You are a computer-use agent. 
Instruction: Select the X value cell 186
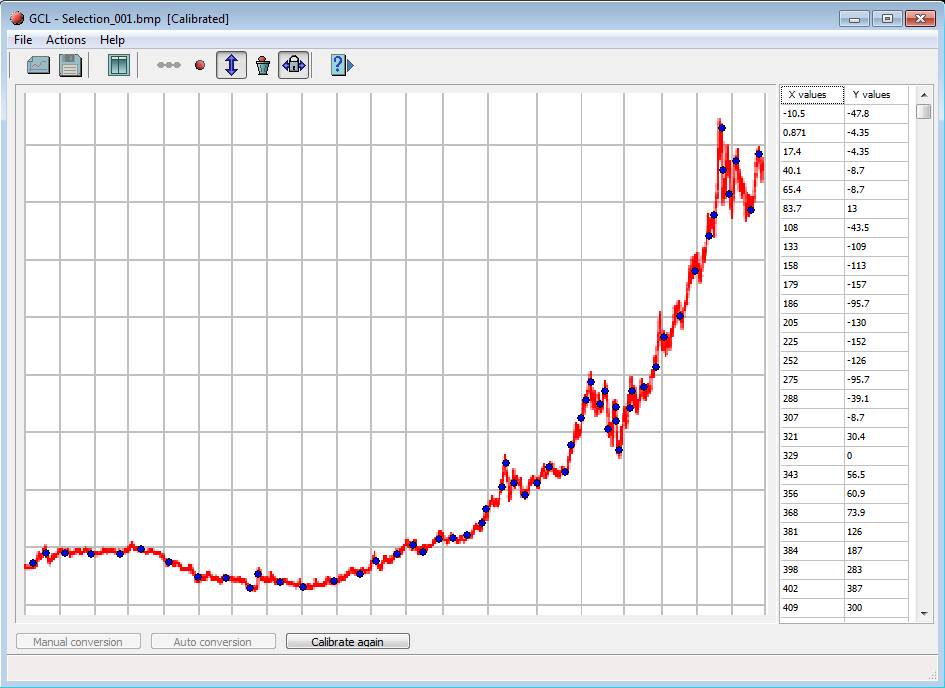click(812, 304)
